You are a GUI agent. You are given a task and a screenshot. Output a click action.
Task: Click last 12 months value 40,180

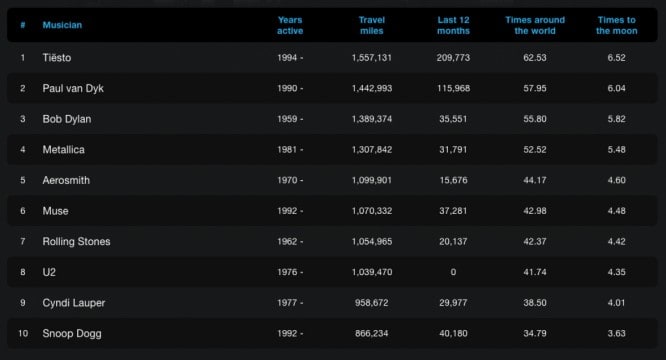tap(453, 333)
